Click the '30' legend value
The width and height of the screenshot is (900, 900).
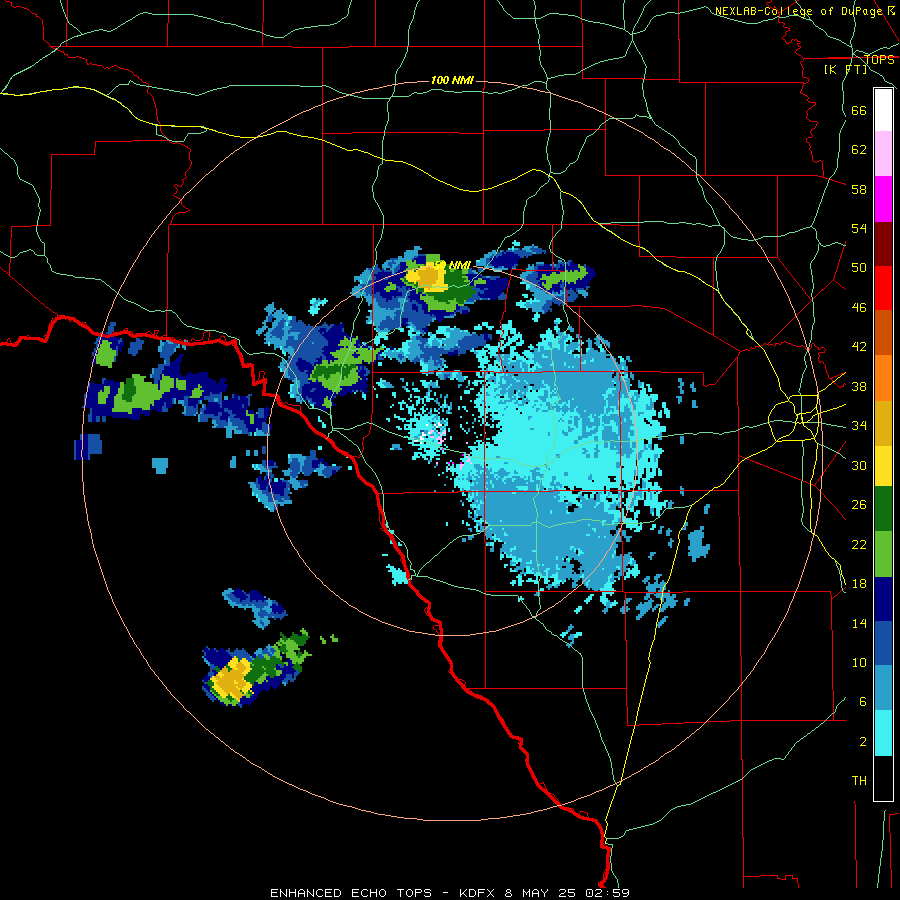(859, 465)
